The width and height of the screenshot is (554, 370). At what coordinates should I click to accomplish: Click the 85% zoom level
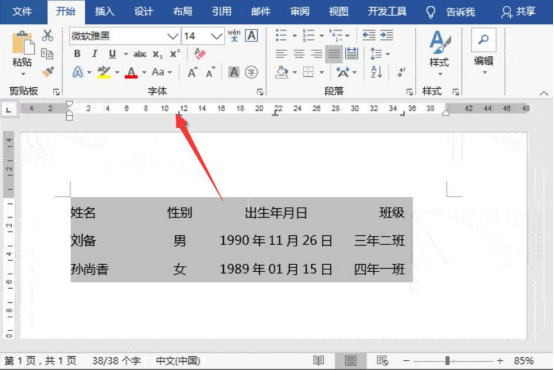[524, 361]
